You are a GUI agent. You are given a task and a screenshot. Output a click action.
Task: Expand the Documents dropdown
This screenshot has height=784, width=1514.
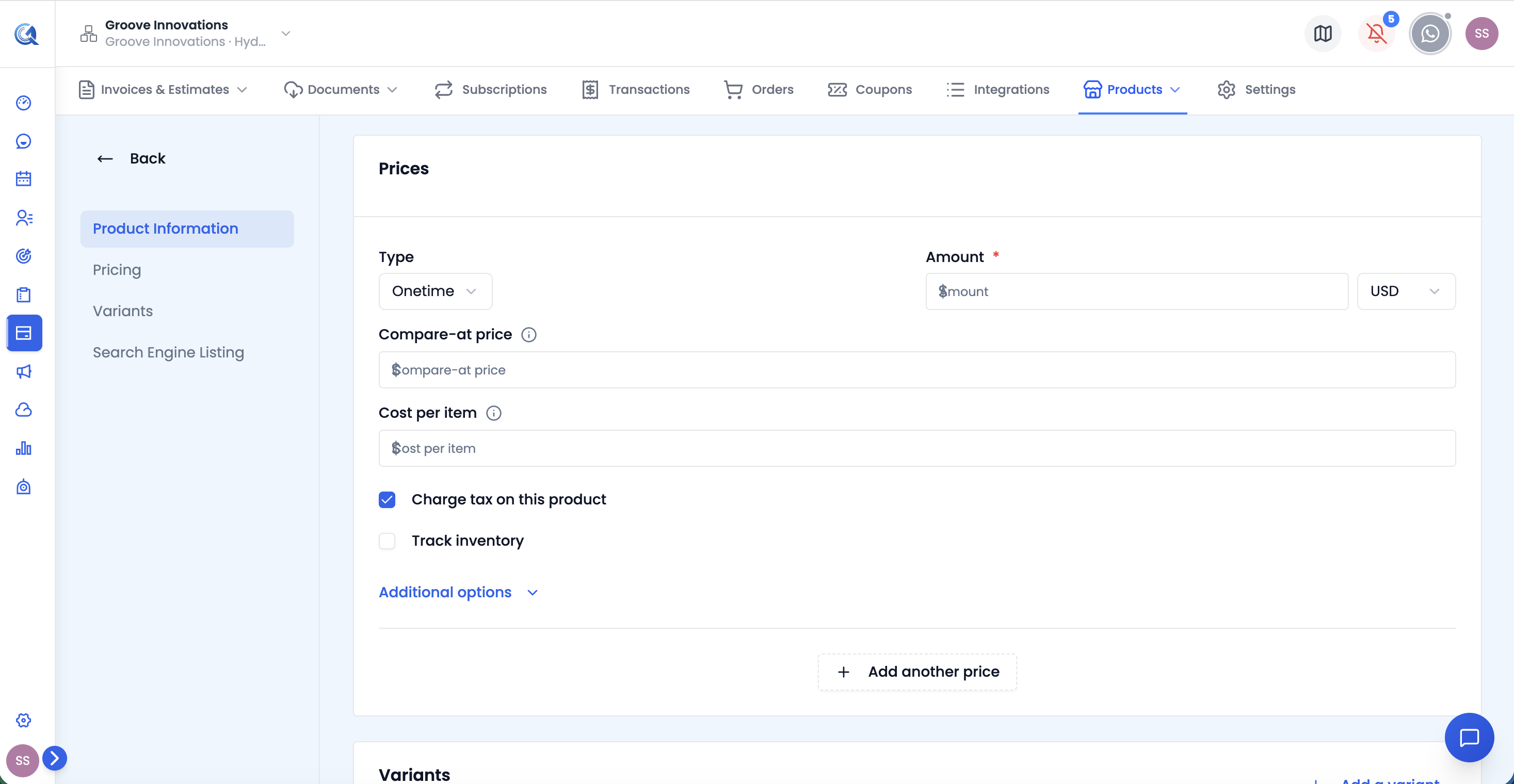pos(341,90)
